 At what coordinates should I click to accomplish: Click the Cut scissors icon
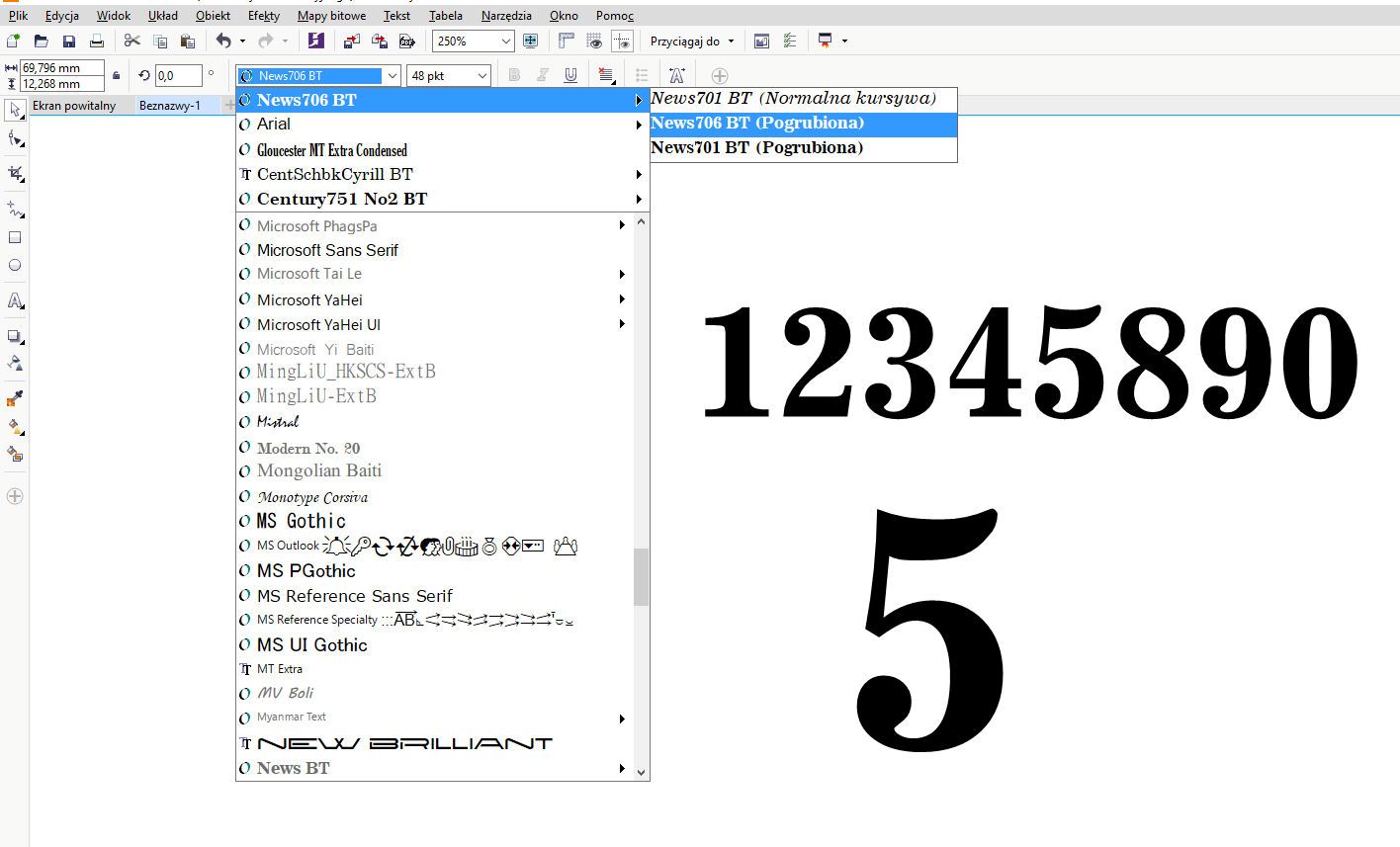[x=131, y=41]
